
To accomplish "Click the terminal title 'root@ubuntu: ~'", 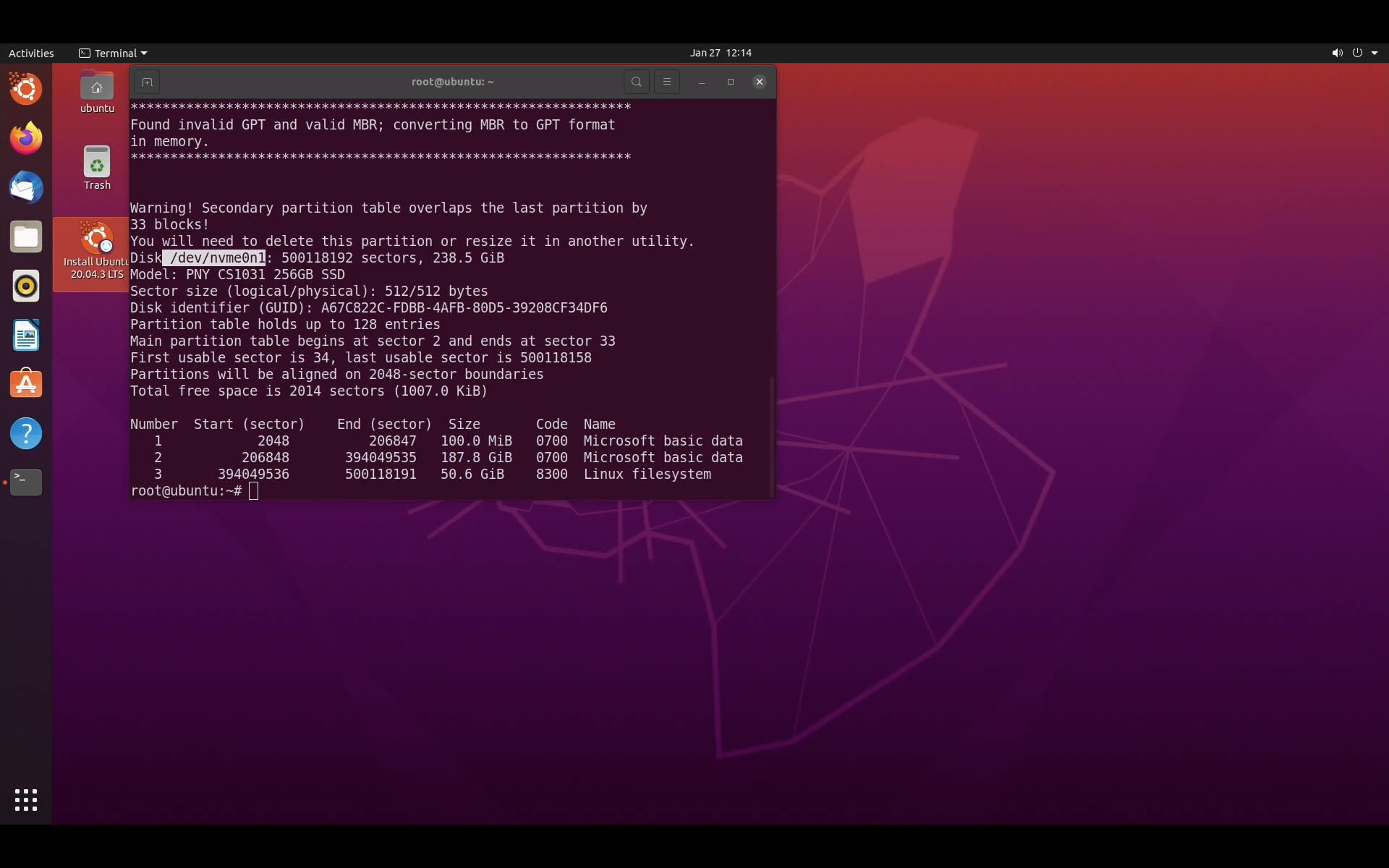I will click(452, 82).
